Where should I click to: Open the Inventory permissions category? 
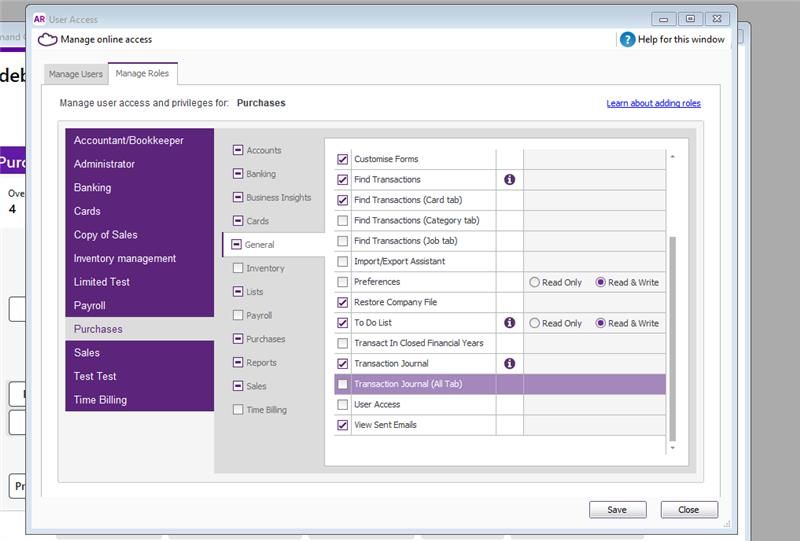(265, 268)
